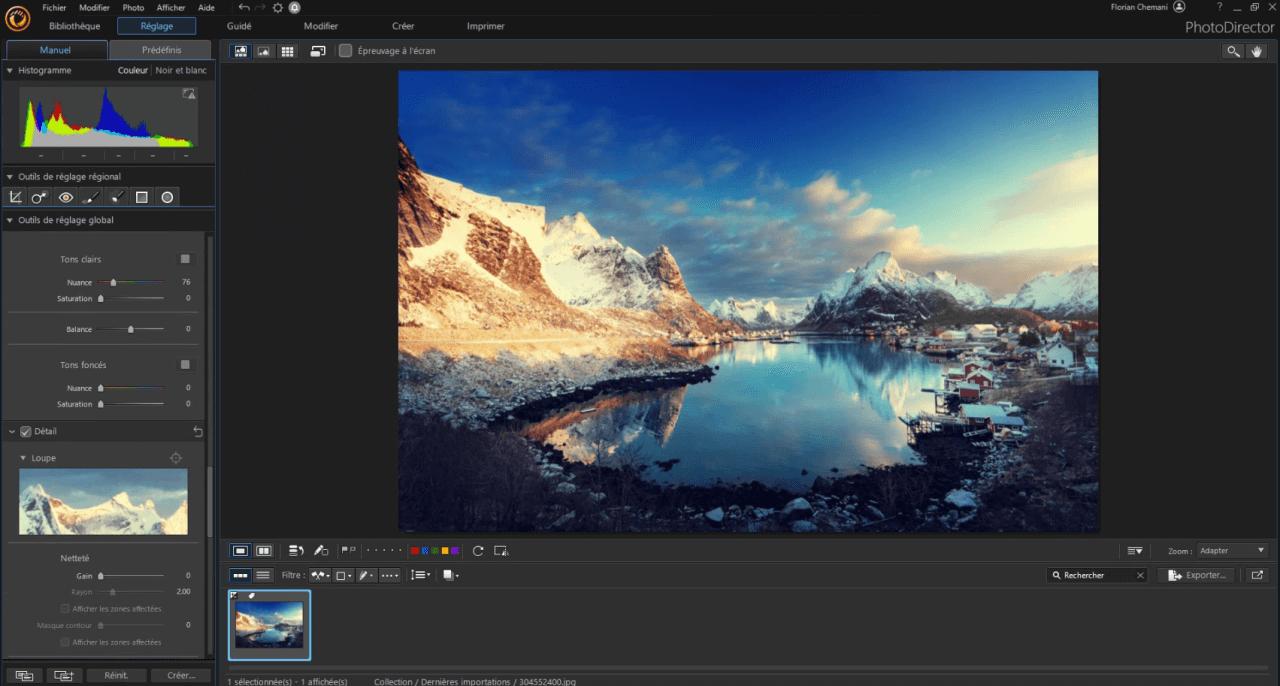Switch to grid browser view mode

pos(287,51)
